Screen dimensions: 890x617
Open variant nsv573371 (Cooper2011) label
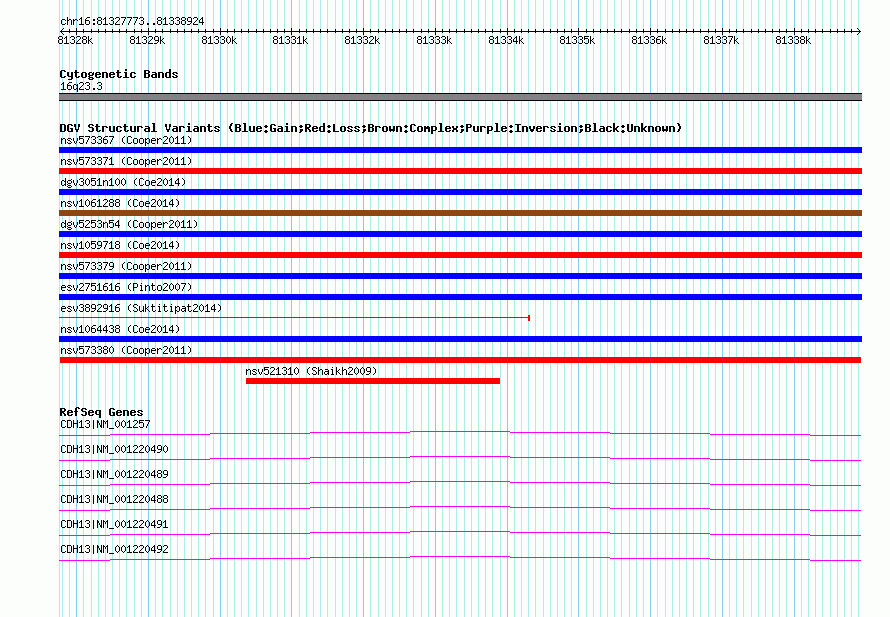tap(126, 161)
